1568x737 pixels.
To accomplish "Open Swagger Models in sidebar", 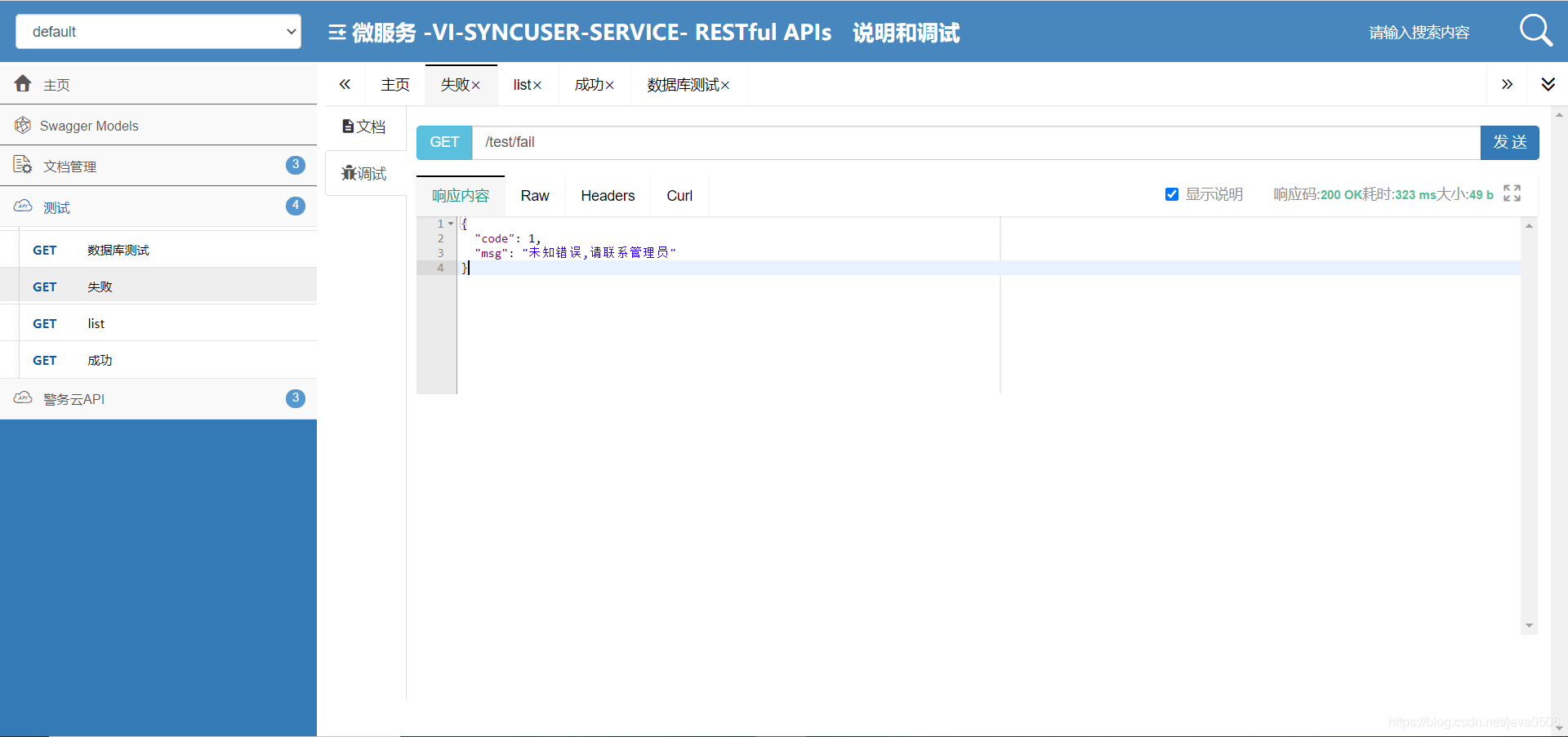I will 158,125.
